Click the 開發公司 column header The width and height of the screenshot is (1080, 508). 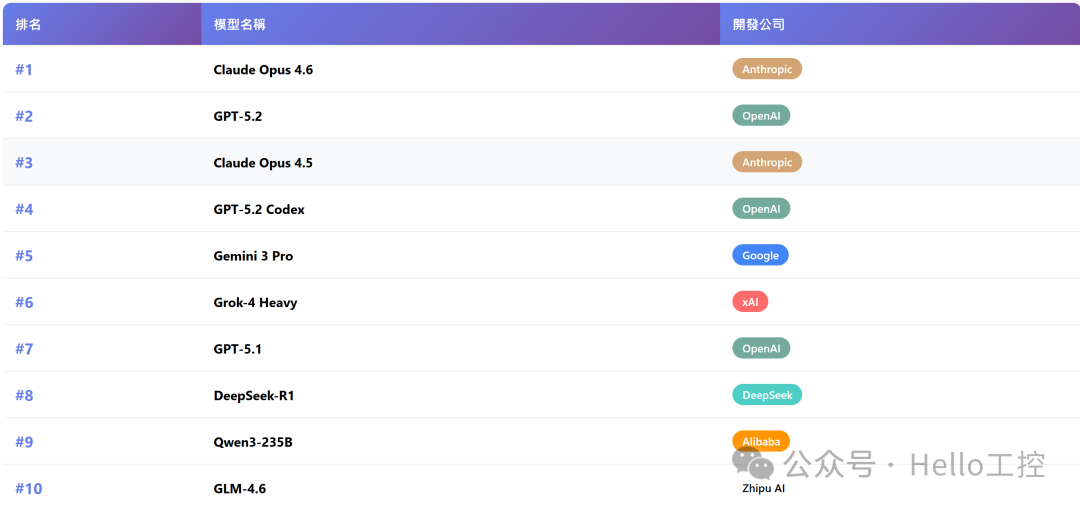[899, 24]
